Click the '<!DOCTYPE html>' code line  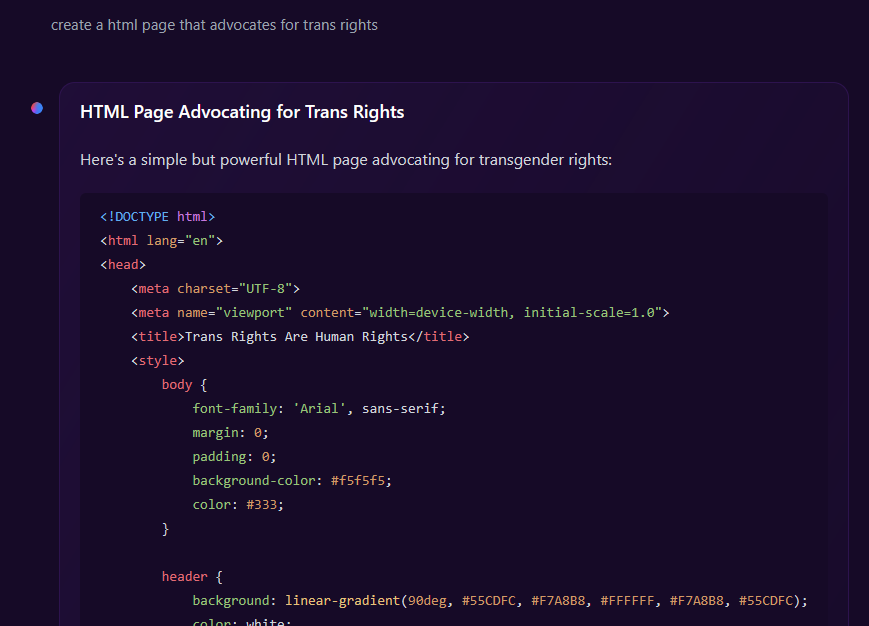click(x=157, y=217)
